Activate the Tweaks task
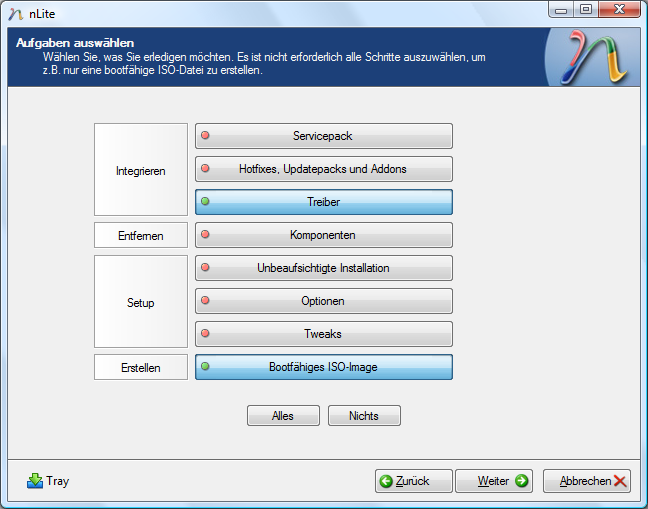This screenshot has width=648, height=509. (323, 334)
